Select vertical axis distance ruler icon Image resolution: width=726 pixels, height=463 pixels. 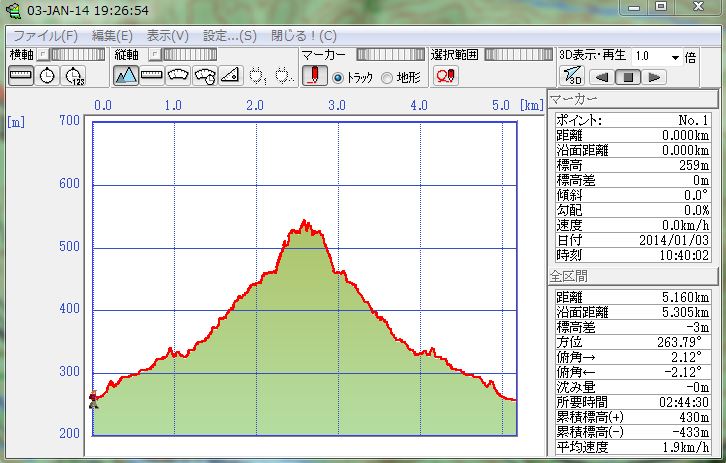coord(152,75)
